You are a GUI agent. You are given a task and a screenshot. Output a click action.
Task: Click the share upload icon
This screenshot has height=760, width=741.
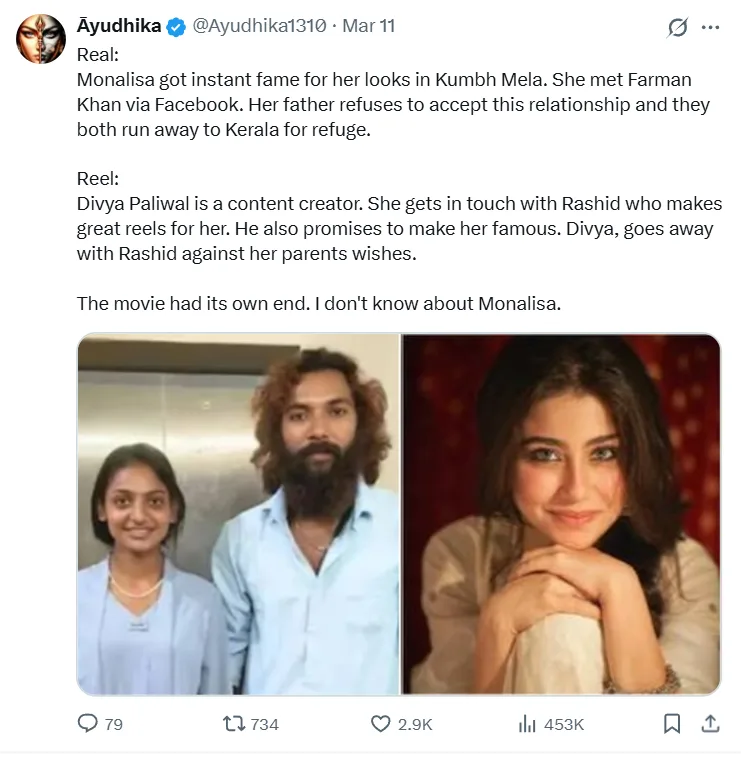tap(709, 722)
